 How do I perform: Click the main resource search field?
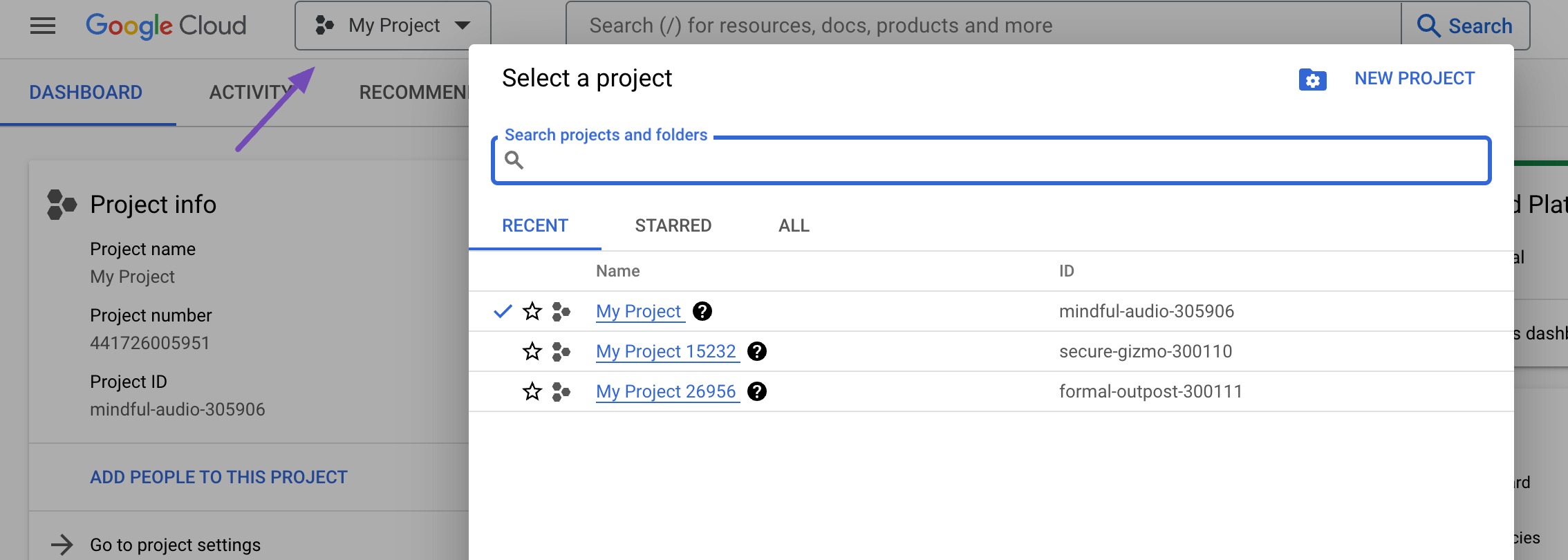point(983,26)
